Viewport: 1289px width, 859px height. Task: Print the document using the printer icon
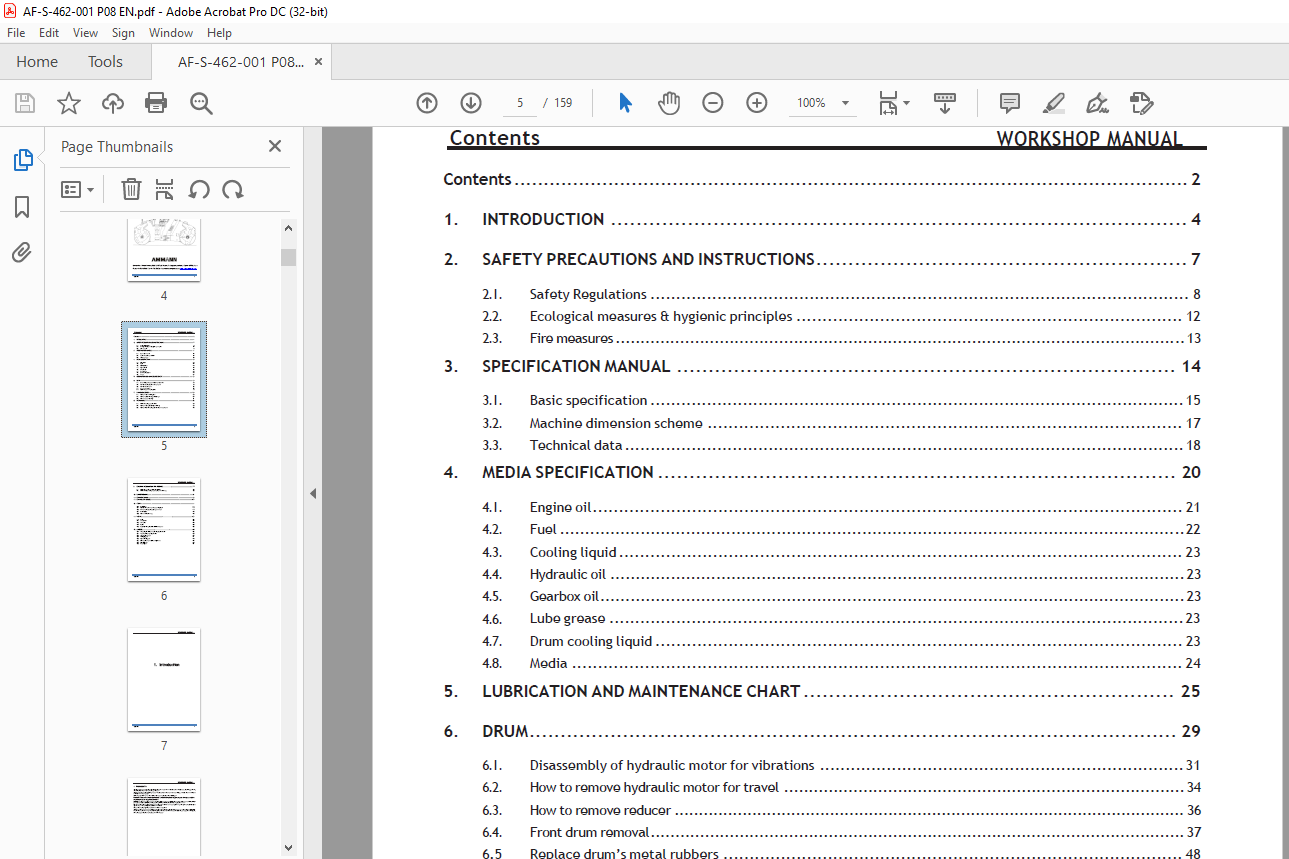(x=156, y=103)
